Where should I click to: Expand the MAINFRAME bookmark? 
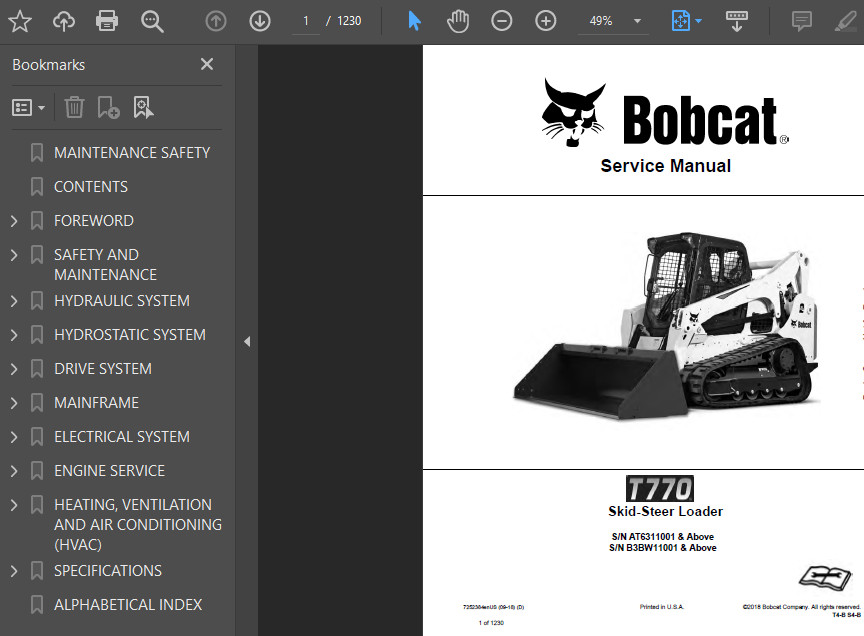point(14,403)
